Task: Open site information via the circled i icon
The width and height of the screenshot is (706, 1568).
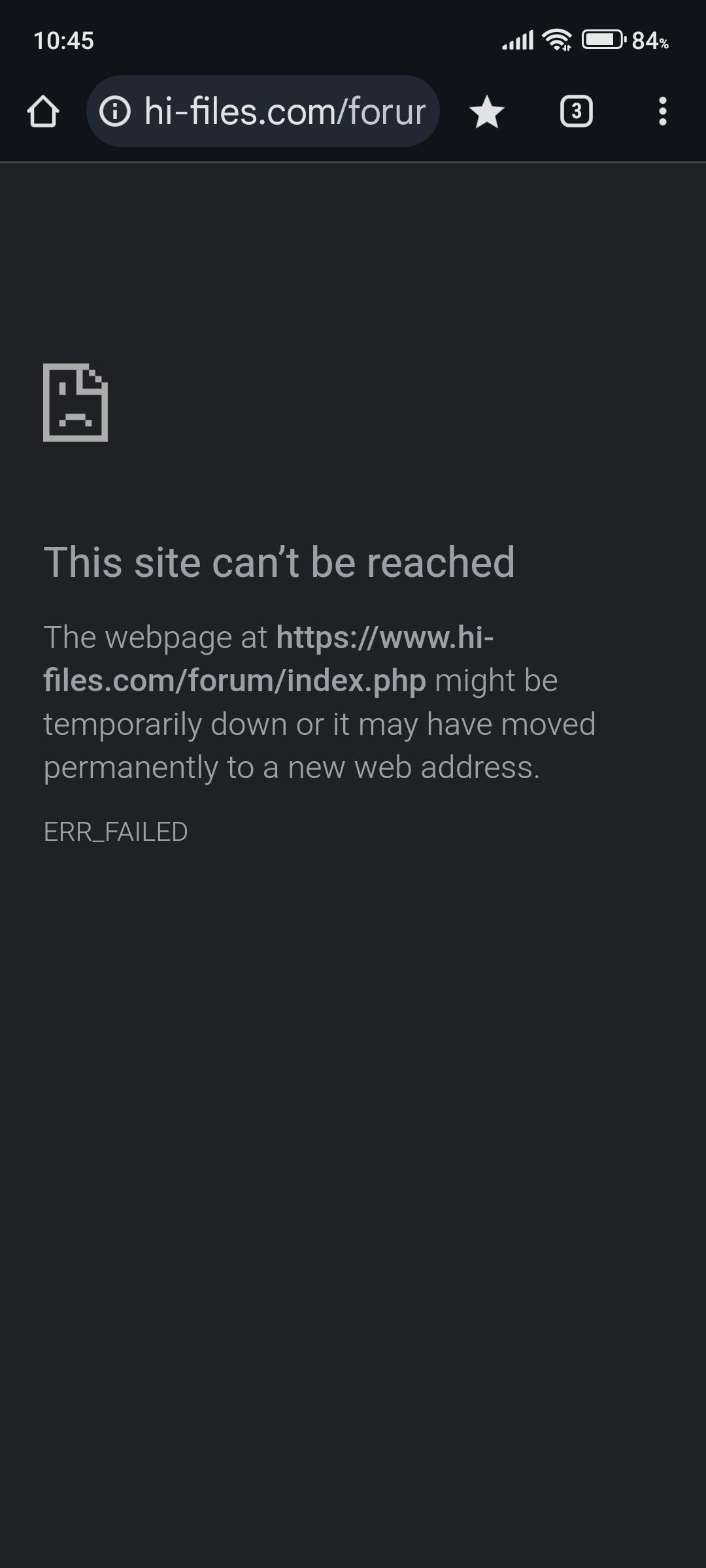Action: pyautogui.click(x=115, y=111)
